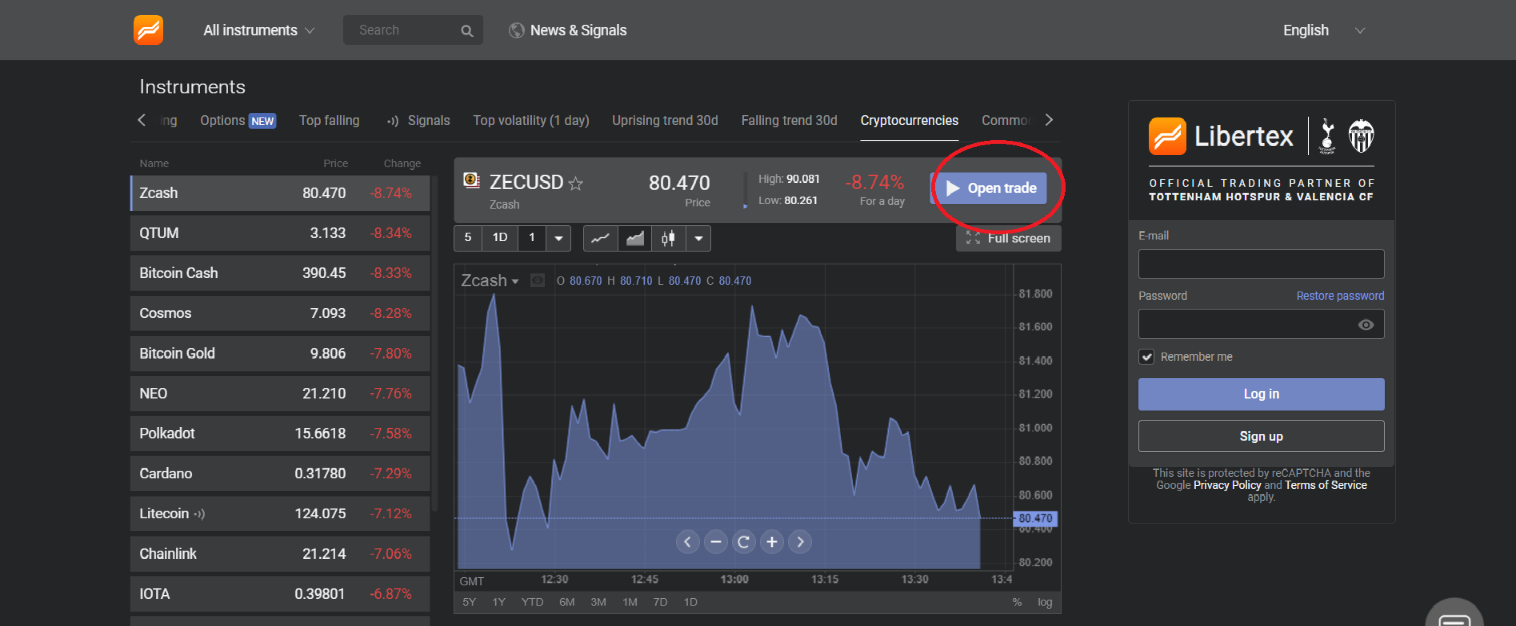The image size is (1516, 626).
Task: Star ZECUSD as a favorite instrument
Action: 575,182
